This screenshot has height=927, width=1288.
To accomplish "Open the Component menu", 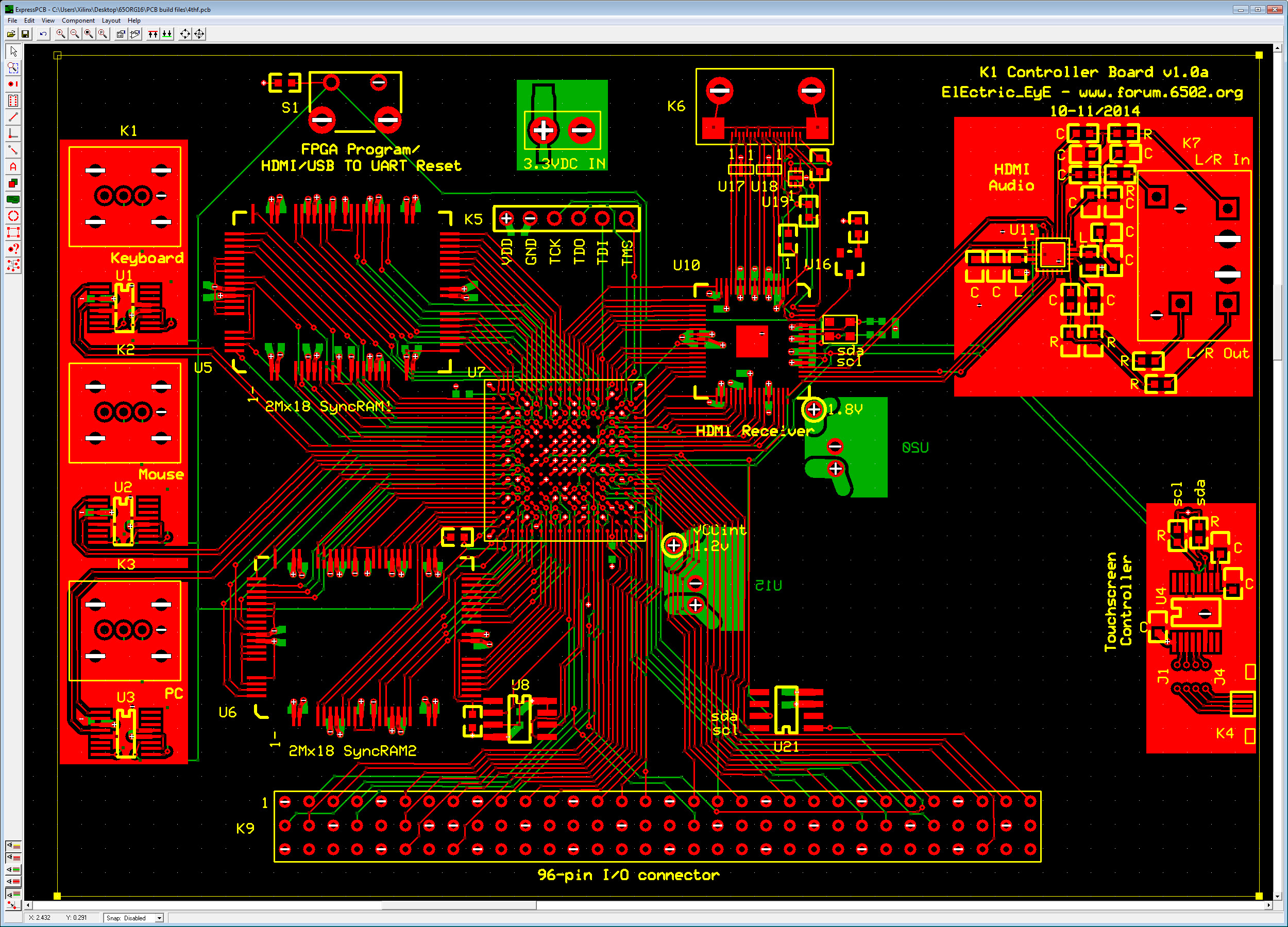I will click(78, 21).
